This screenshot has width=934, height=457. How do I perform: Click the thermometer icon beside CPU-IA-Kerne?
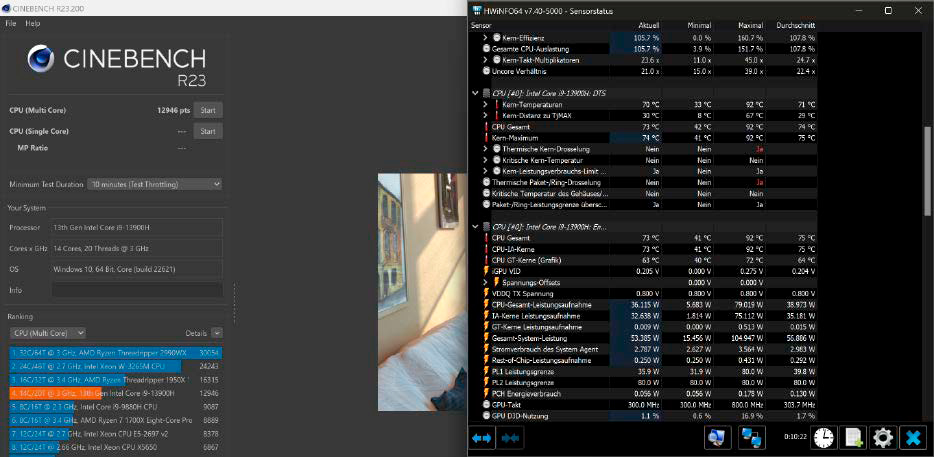tap(486, 249)
